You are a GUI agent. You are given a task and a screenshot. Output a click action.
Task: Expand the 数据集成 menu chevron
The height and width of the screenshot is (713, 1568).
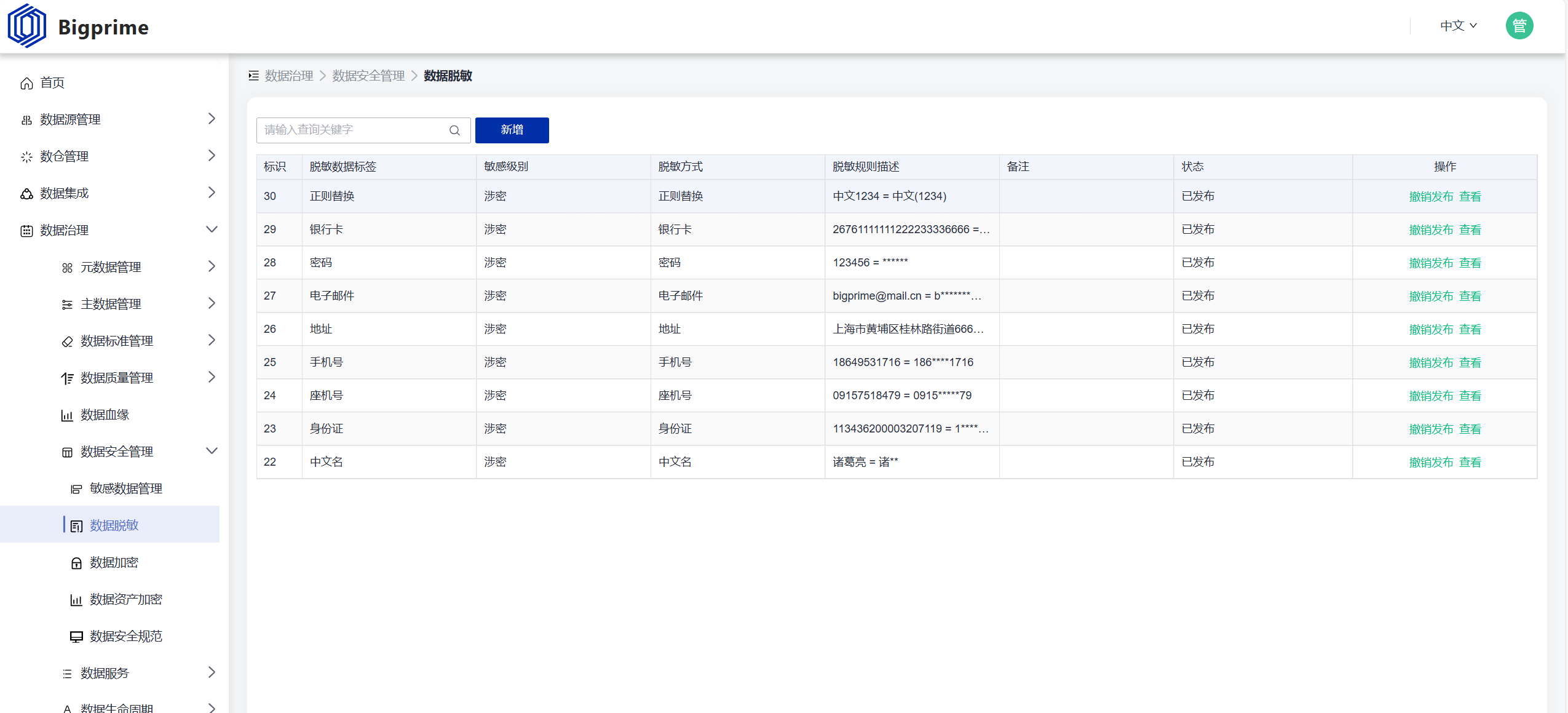pos(212,192)
